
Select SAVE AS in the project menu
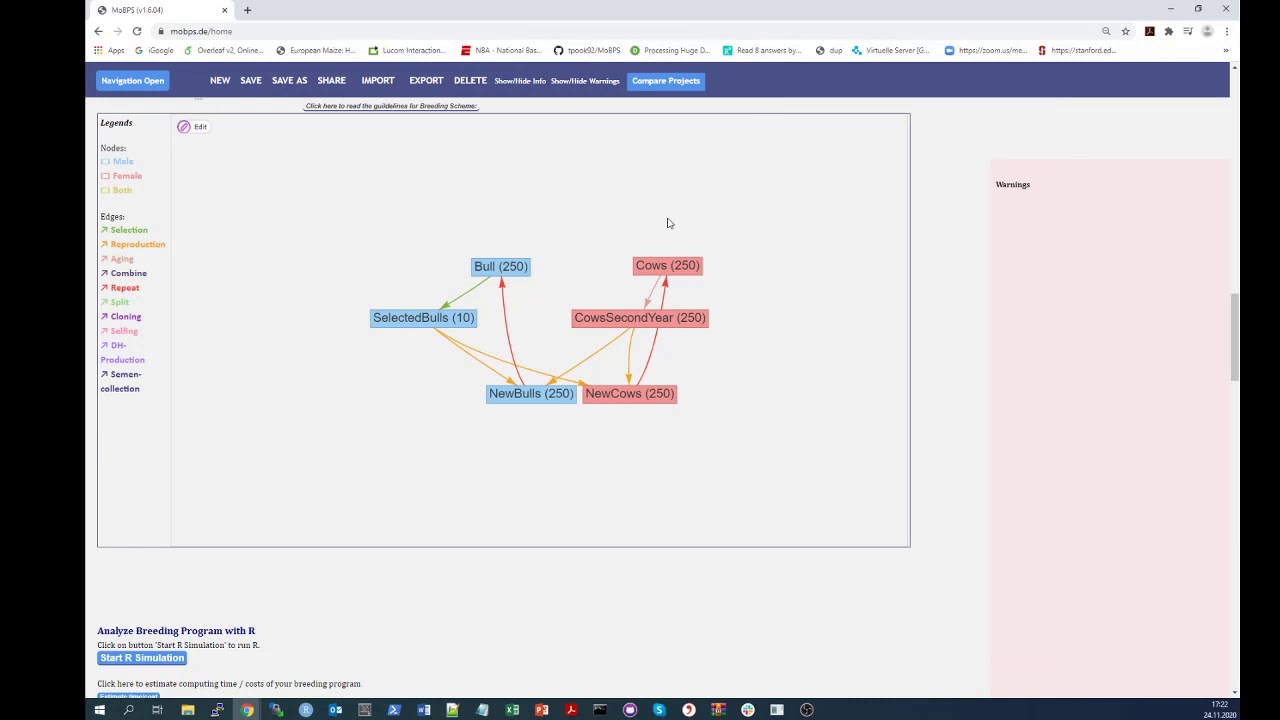(x=290, y=81)
